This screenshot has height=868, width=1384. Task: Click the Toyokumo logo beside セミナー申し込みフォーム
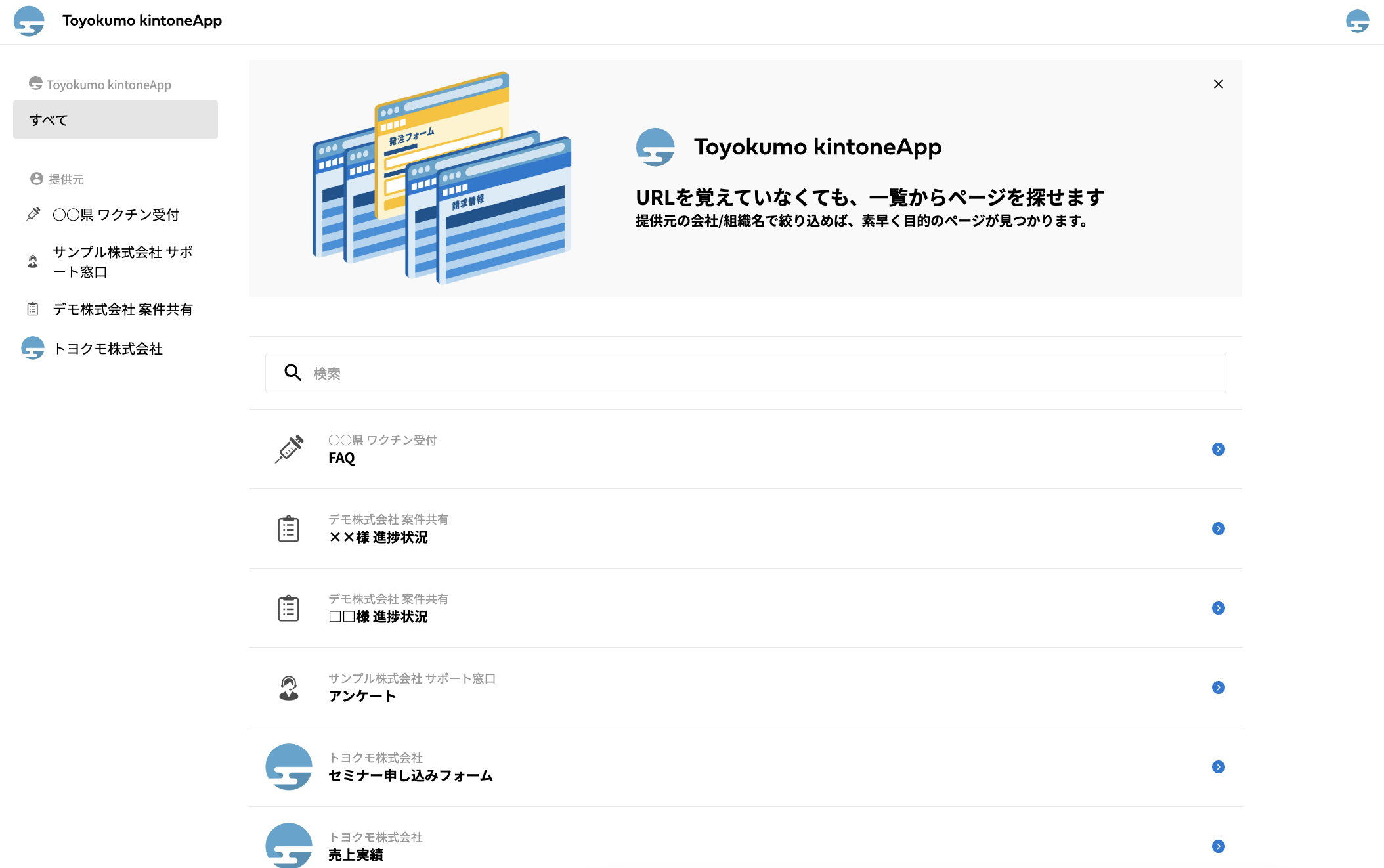289,766
